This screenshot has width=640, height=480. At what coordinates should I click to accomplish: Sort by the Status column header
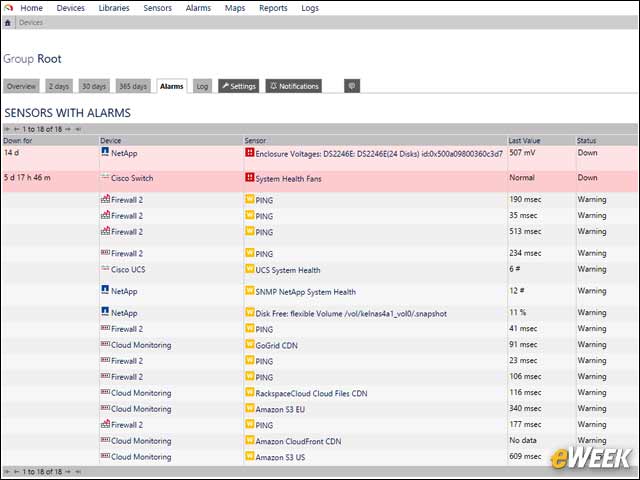pyautogui.click(x=587, y=140)
